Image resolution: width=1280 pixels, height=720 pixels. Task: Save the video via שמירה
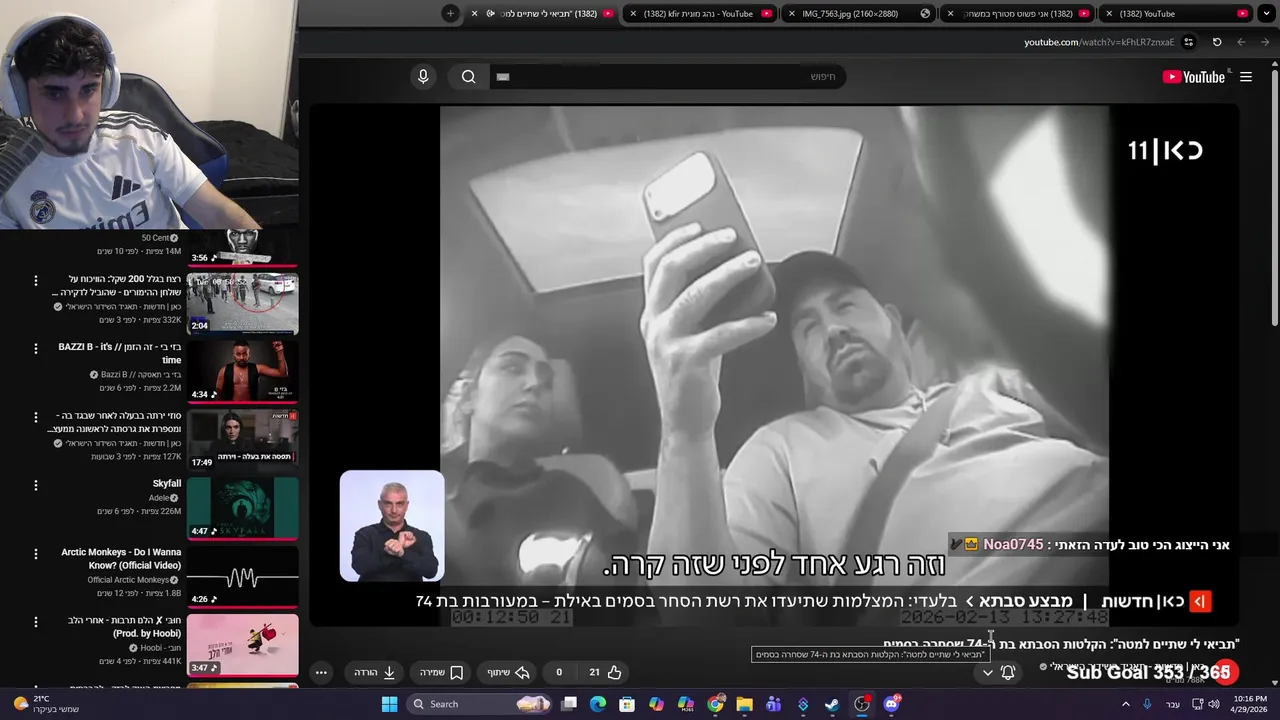tap(441, 672)
